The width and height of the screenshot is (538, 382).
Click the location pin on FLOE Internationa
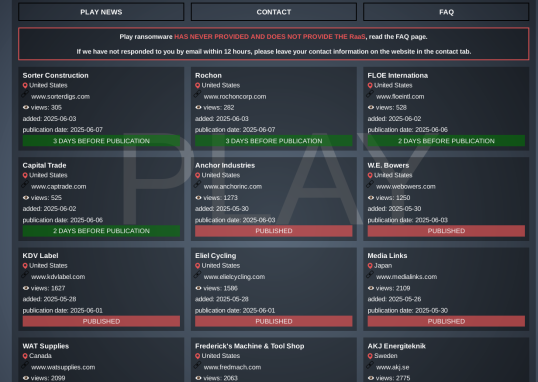pos(370,85)
